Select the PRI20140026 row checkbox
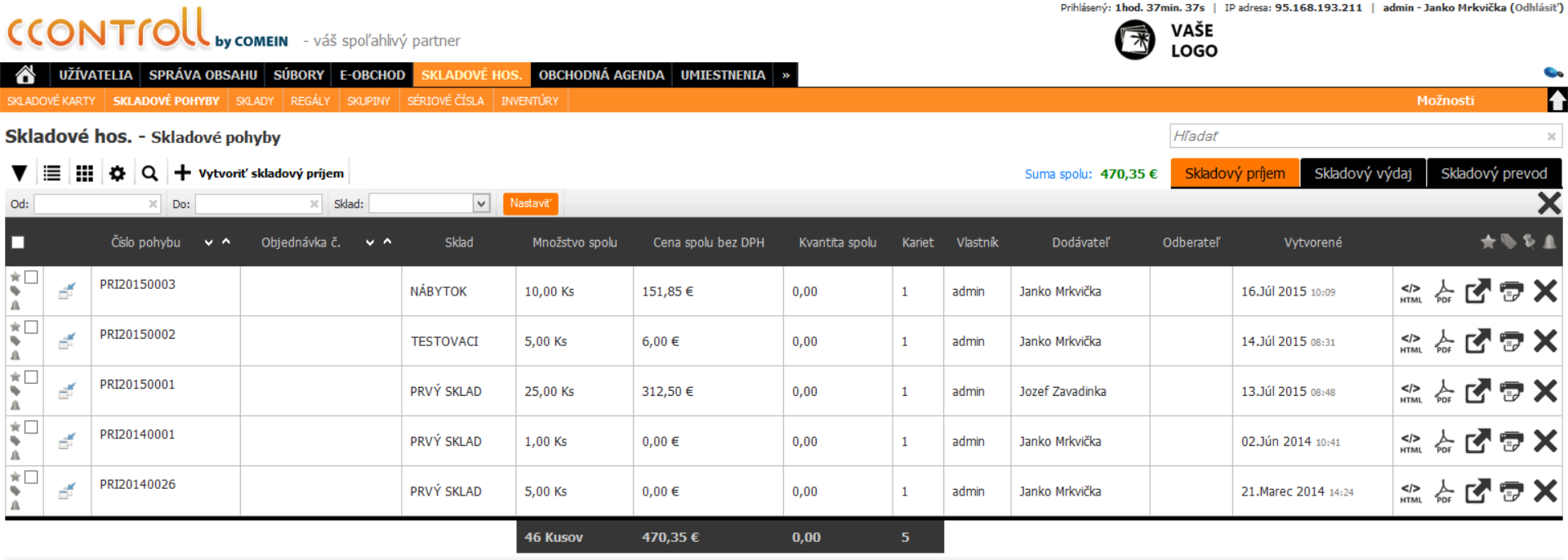Screen dimensions: 1568x560 point(31,478)
